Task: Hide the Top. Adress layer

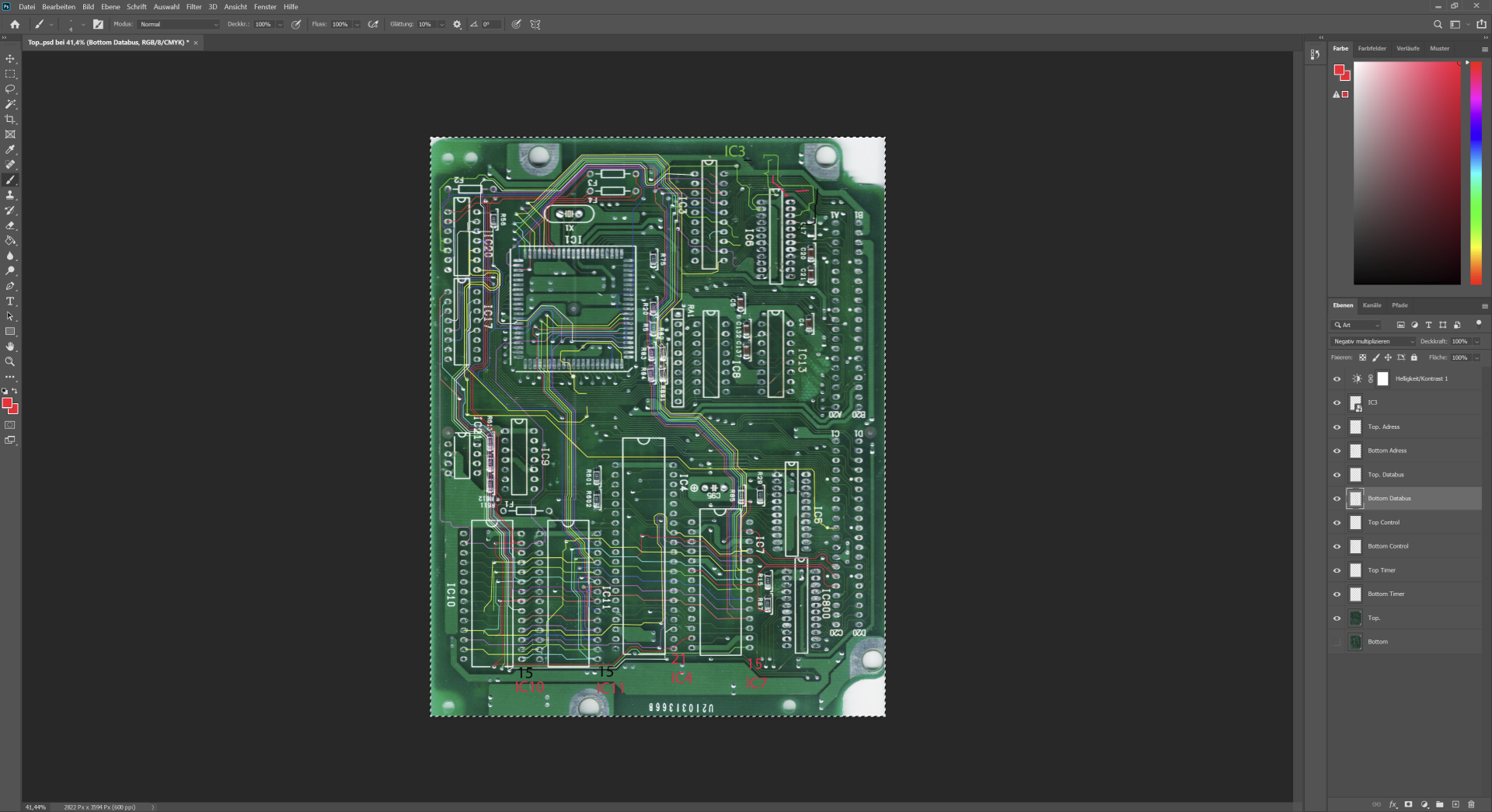Action: coord(1337,427)
